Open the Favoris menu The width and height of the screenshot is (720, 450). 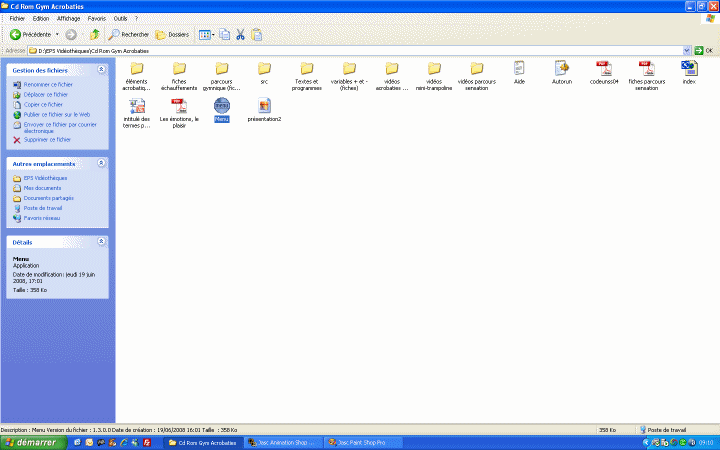[97, 18]
